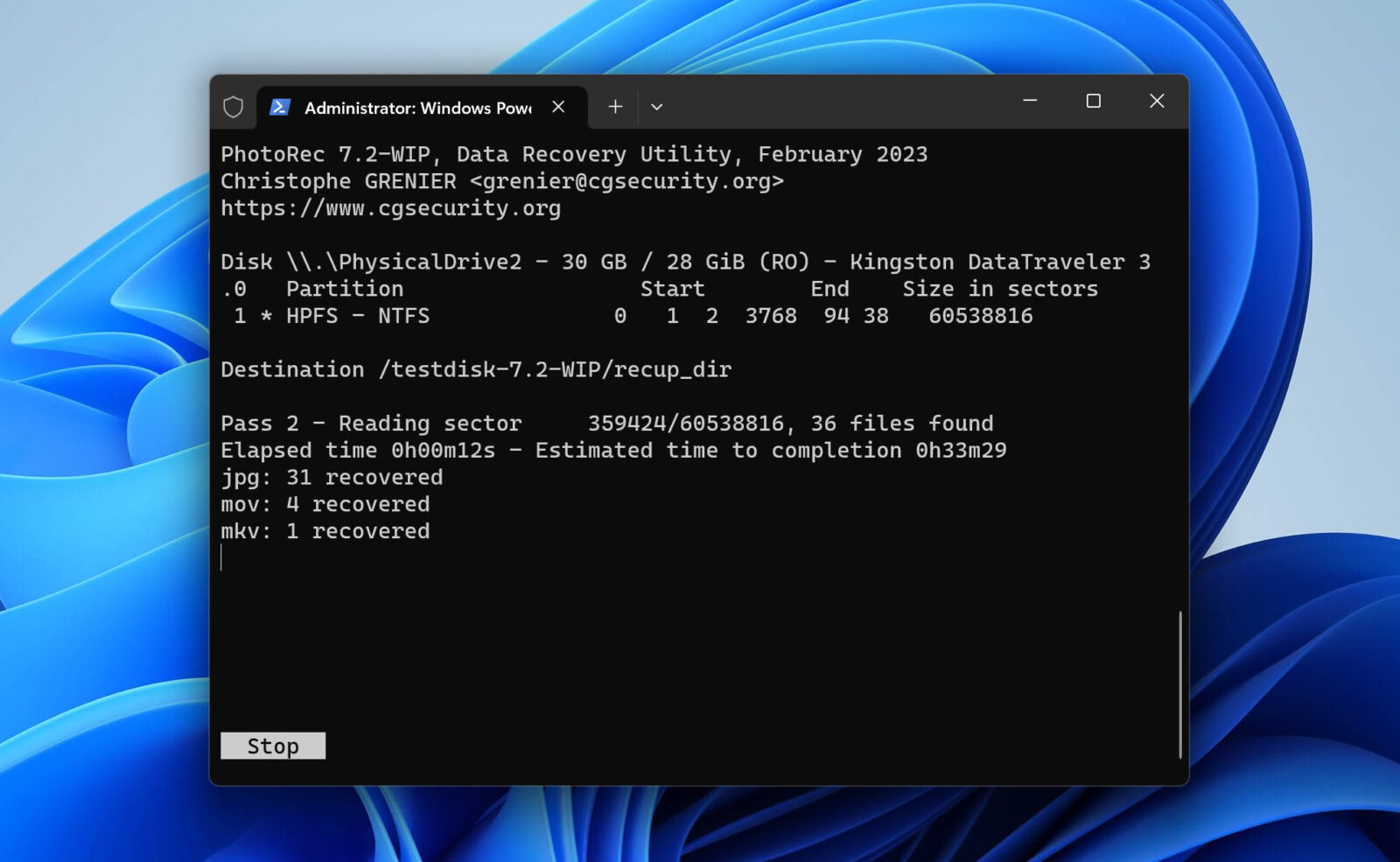This screenshot has height=862, width=1400.
Task: Open the cgsecurity.org website link
Action: click(x=391, y=208)
